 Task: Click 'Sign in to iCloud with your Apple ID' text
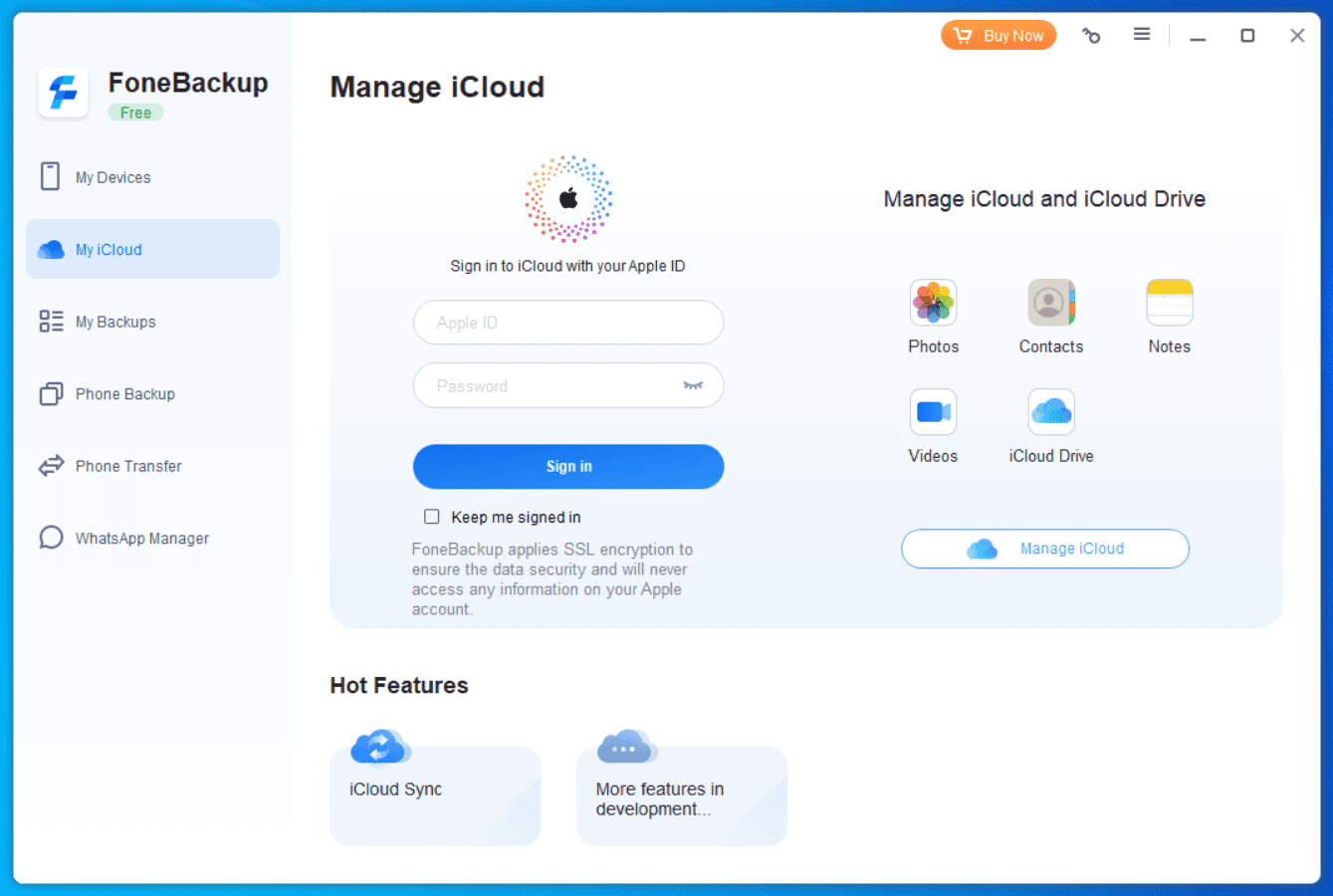pos(567,266)
